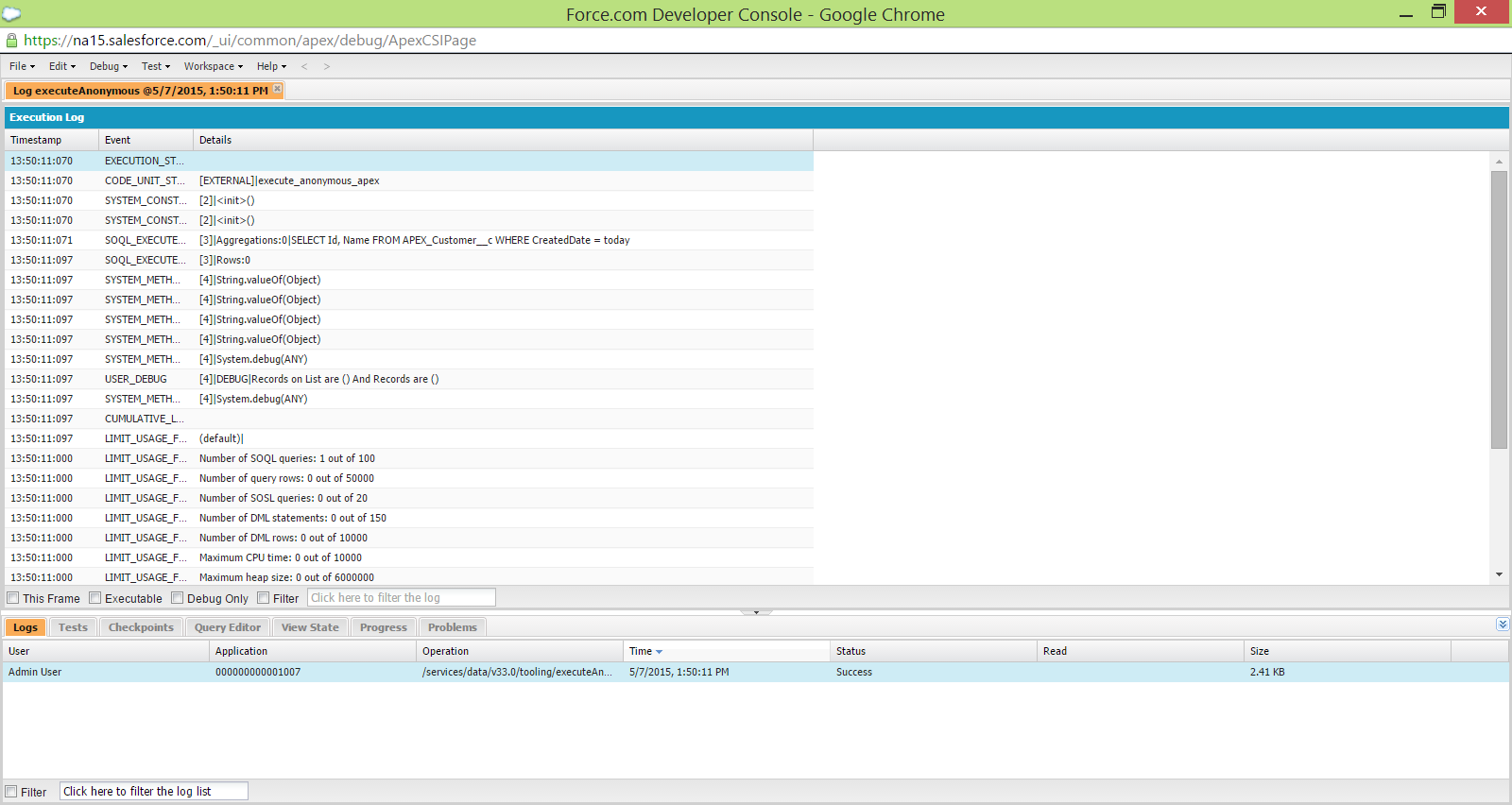Click the execution log scrollbar up arrow
Screen dimensions: 1512x805
(x=1499, y=162)
